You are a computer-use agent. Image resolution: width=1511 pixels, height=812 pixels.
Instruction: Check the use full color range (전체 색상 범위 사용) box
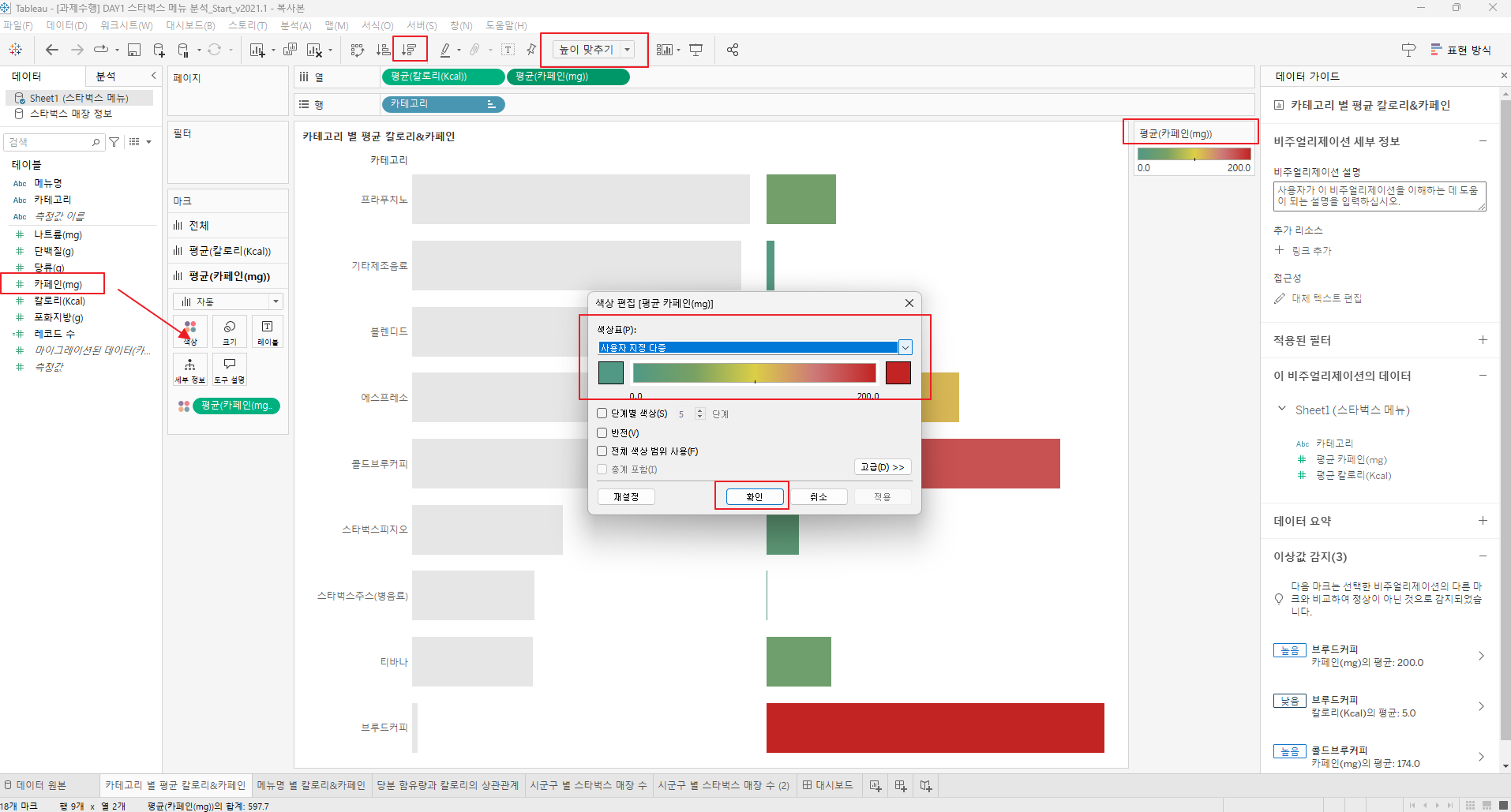tap(602, 451)
